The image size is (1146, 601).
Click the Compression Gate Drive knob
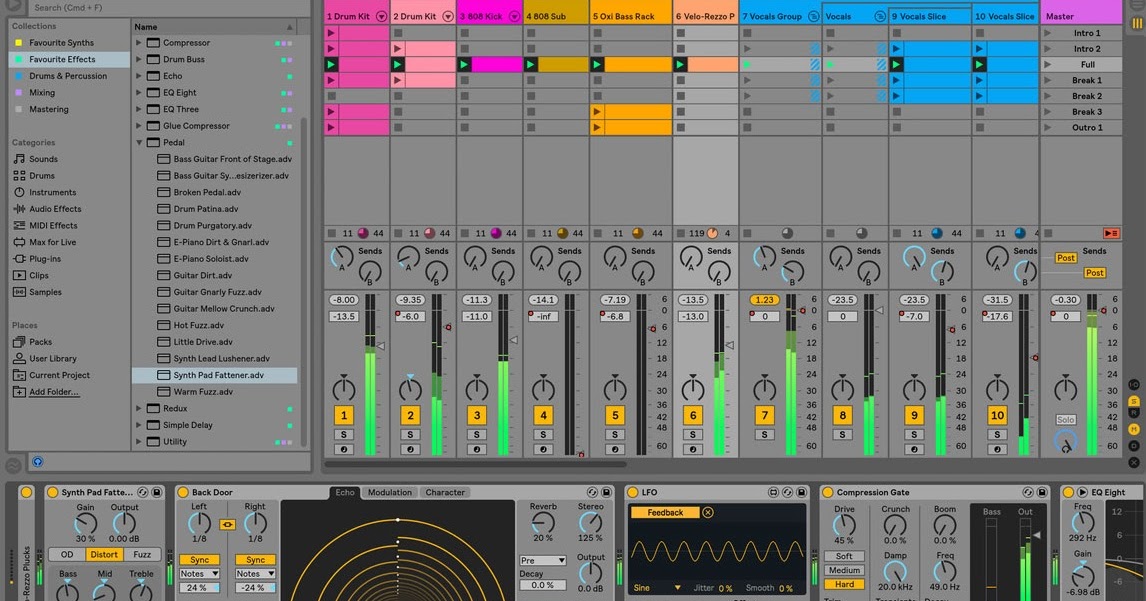(844, 525)
